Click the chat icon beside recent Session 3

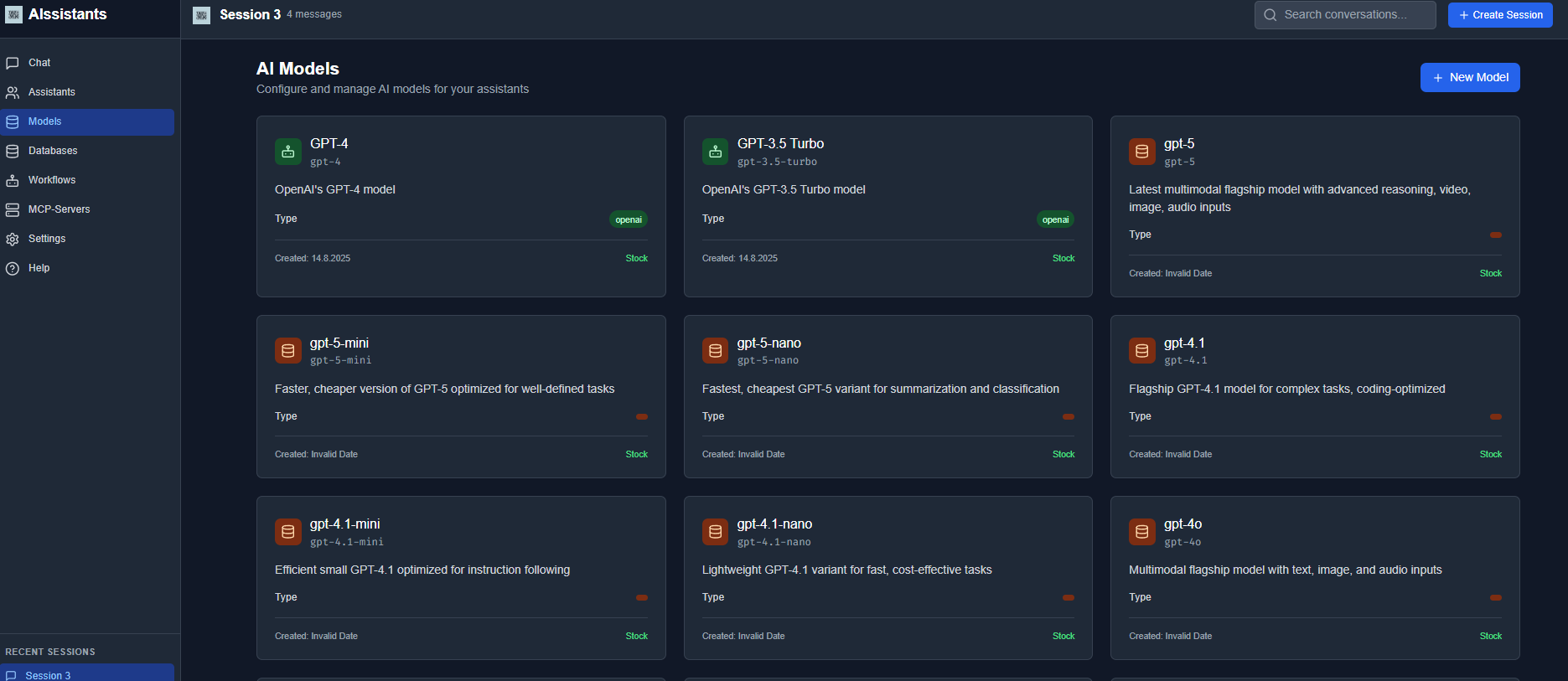pyautogui.click(x=11, y=675)
